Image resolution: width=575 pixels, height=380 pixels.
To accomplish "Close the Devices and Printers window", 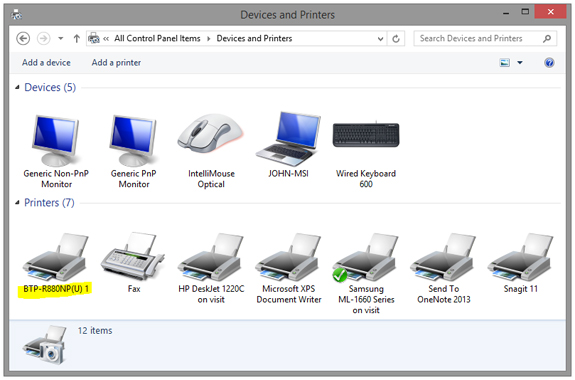I will point(550,12).
